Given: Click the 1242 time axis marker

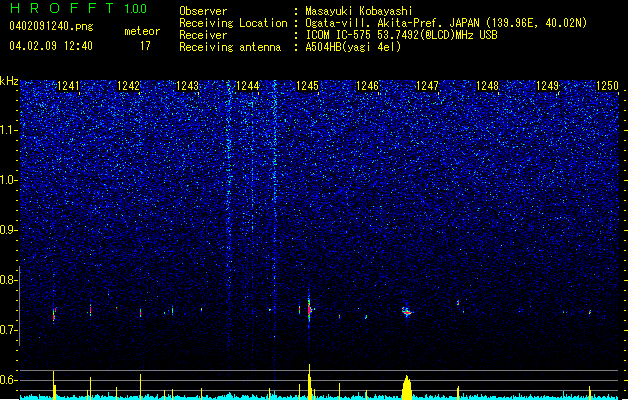Looking at the screenshot, I should (128, 86).
